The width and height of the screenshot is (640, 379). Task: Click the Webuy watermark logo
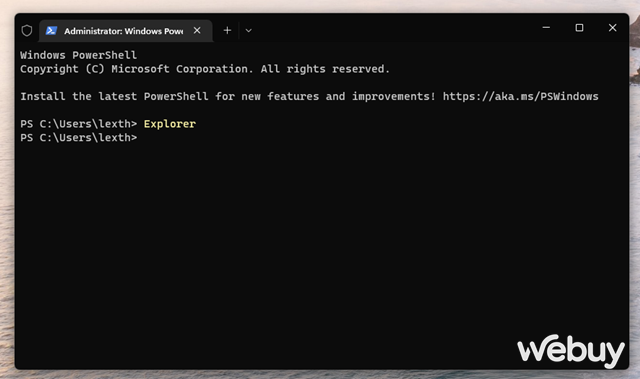tap(571, 350)
